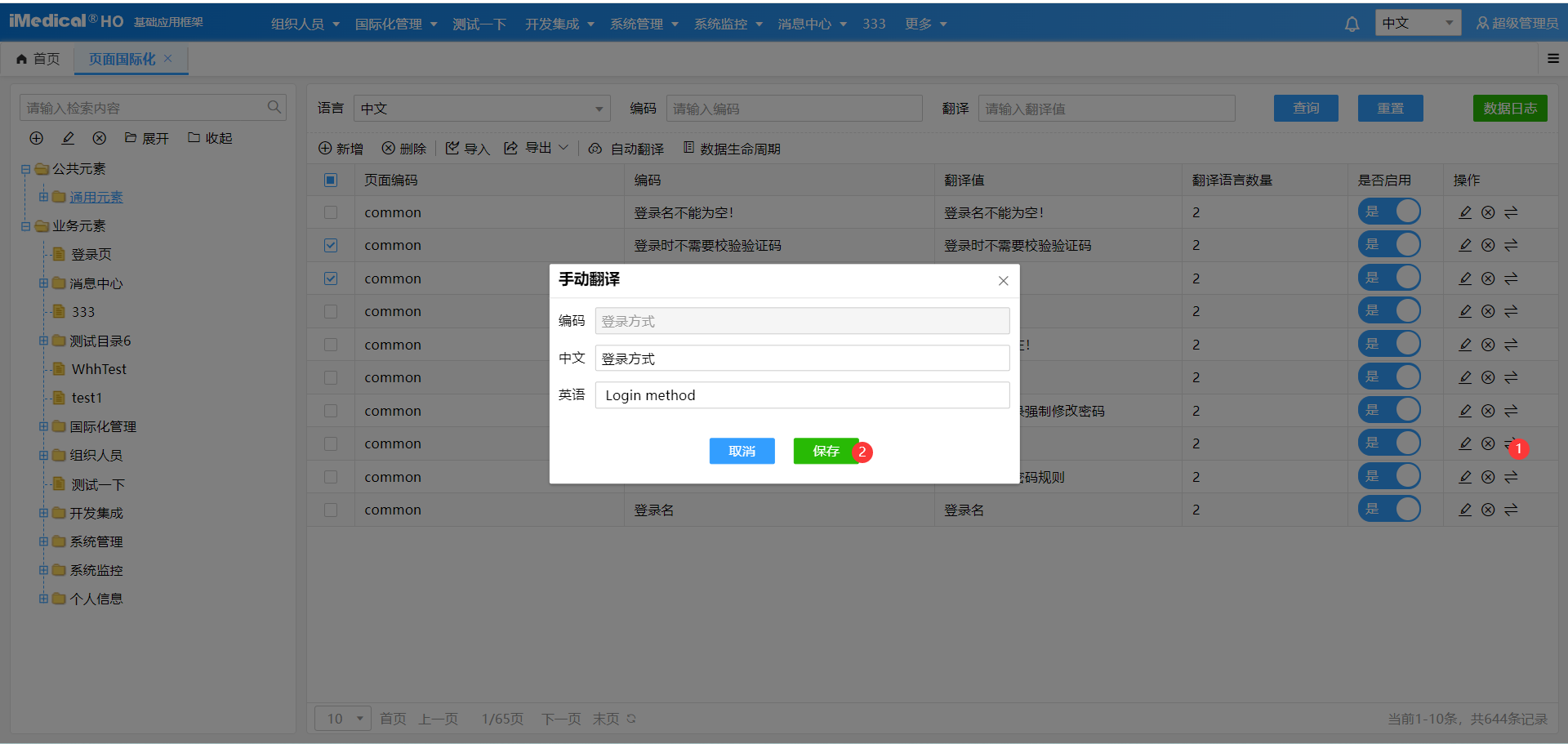1568x744 pixels.
Task: Click delete icon in 登录名不能为空 row
Action: (1488, 212)
